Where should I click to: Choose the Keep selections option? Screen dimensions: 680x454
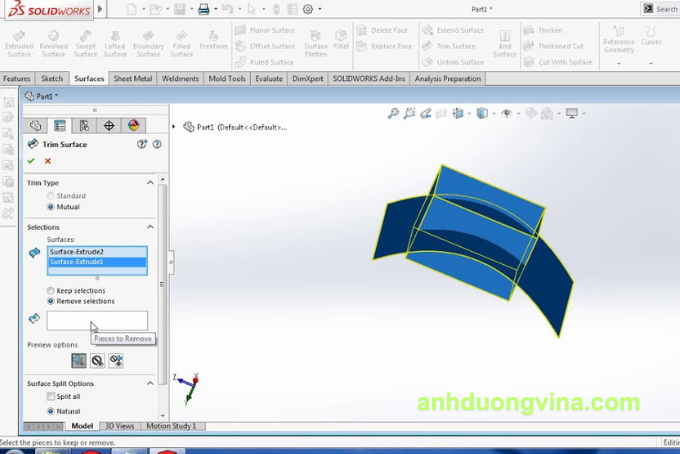pos(51,291)
